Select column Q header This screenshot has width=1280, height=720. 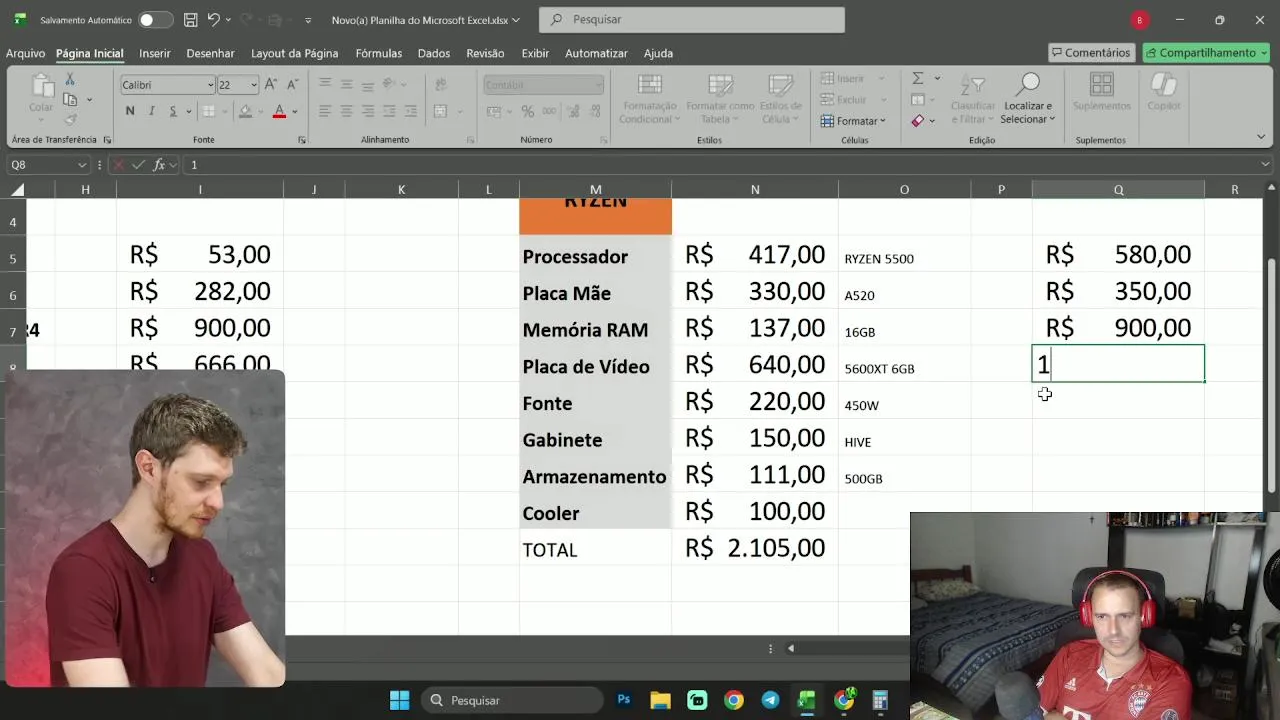point(1118,189)
